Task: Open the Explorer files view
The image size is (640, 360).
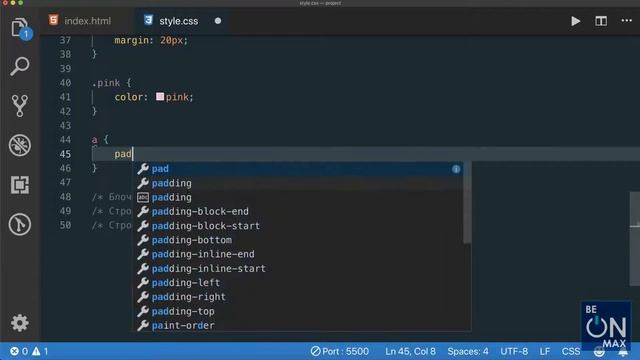Action: click(20, 28)
